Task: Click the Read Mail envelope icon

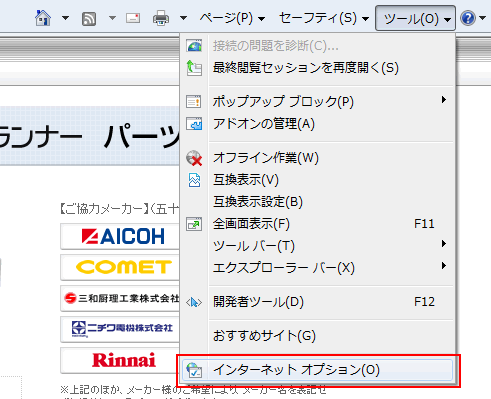Action: click(x=133, y=18)
